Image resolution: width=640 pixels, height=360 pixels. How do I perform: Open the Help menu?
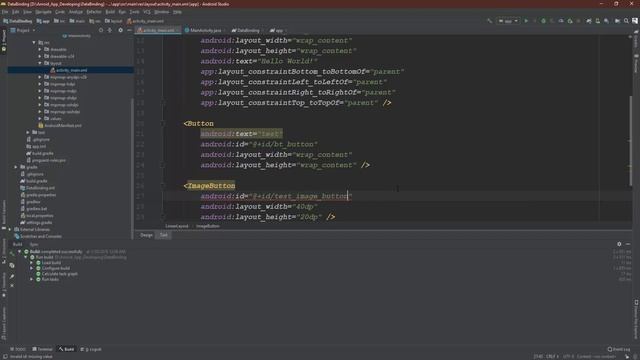click(177, 12)
